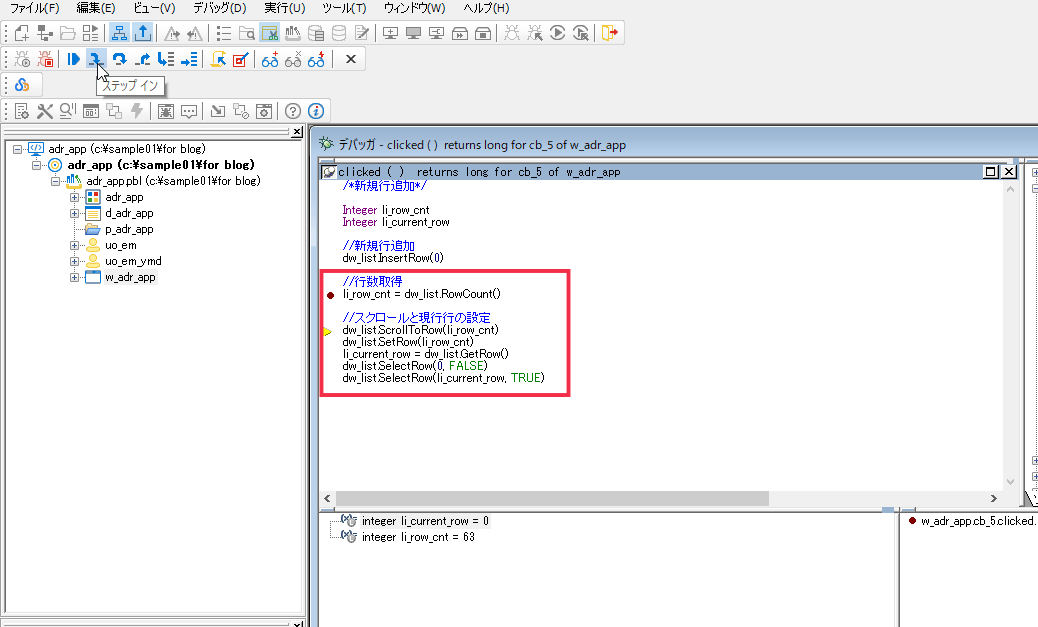Select the li_row_cnt = 63 variable entry
Screen dimensions: 1038x627
418,537
